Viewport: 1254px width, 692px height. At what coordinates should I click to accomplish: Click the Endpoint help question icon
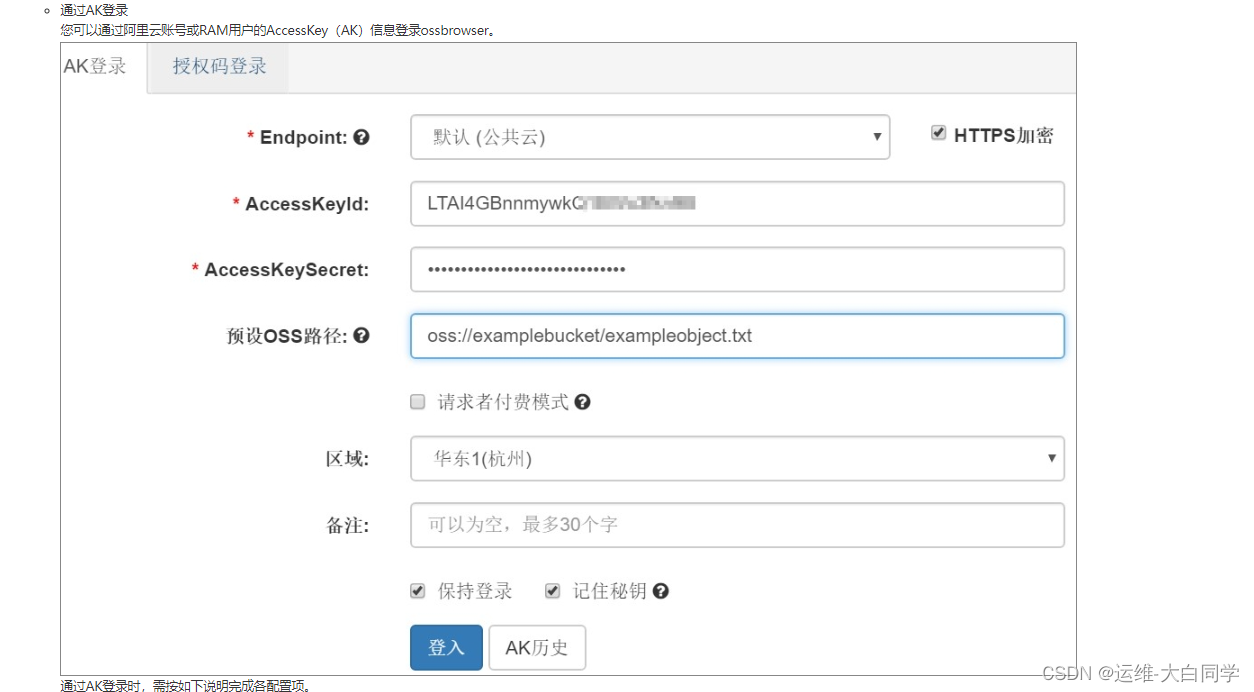coord(362,137)
